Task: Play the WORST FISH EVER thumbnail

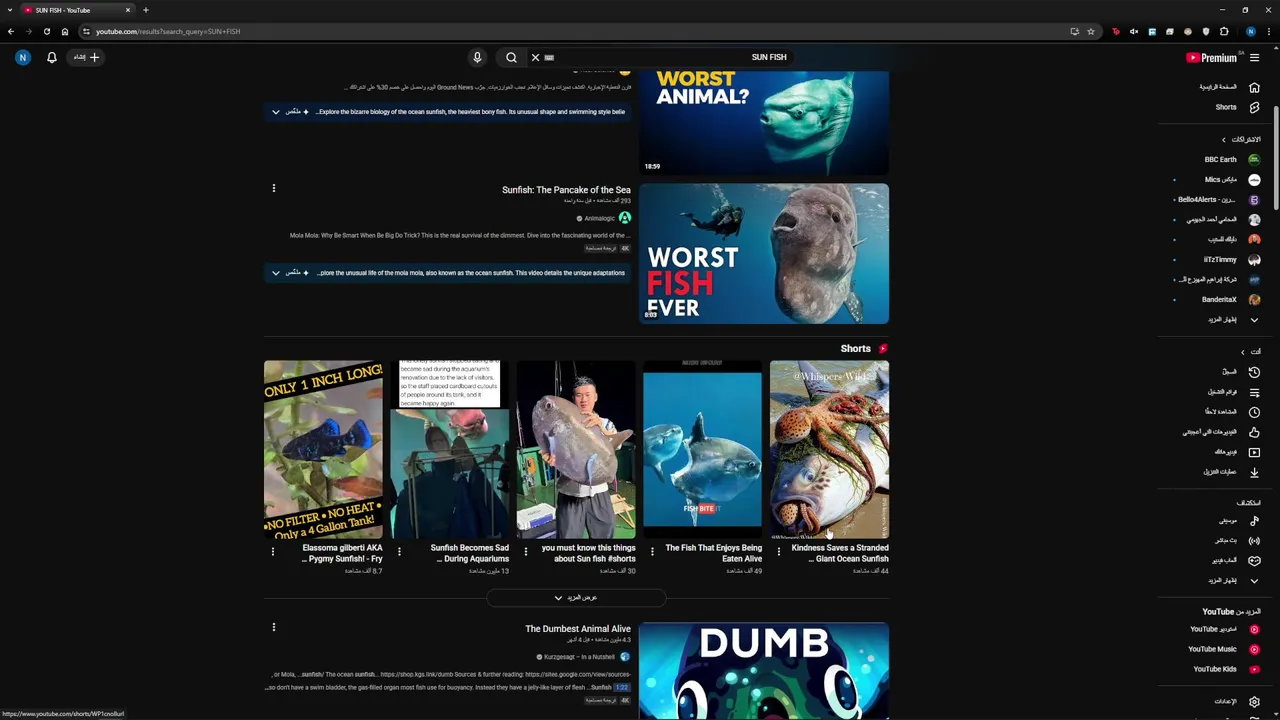Action: point(764,253)
